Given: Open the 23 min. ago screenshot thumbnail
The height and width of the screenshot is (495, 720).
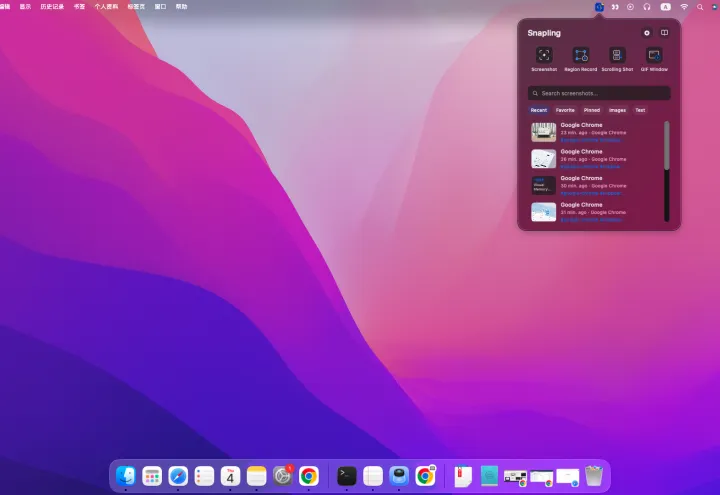Looking at the screenshot, I should click(x=544, y=132).
